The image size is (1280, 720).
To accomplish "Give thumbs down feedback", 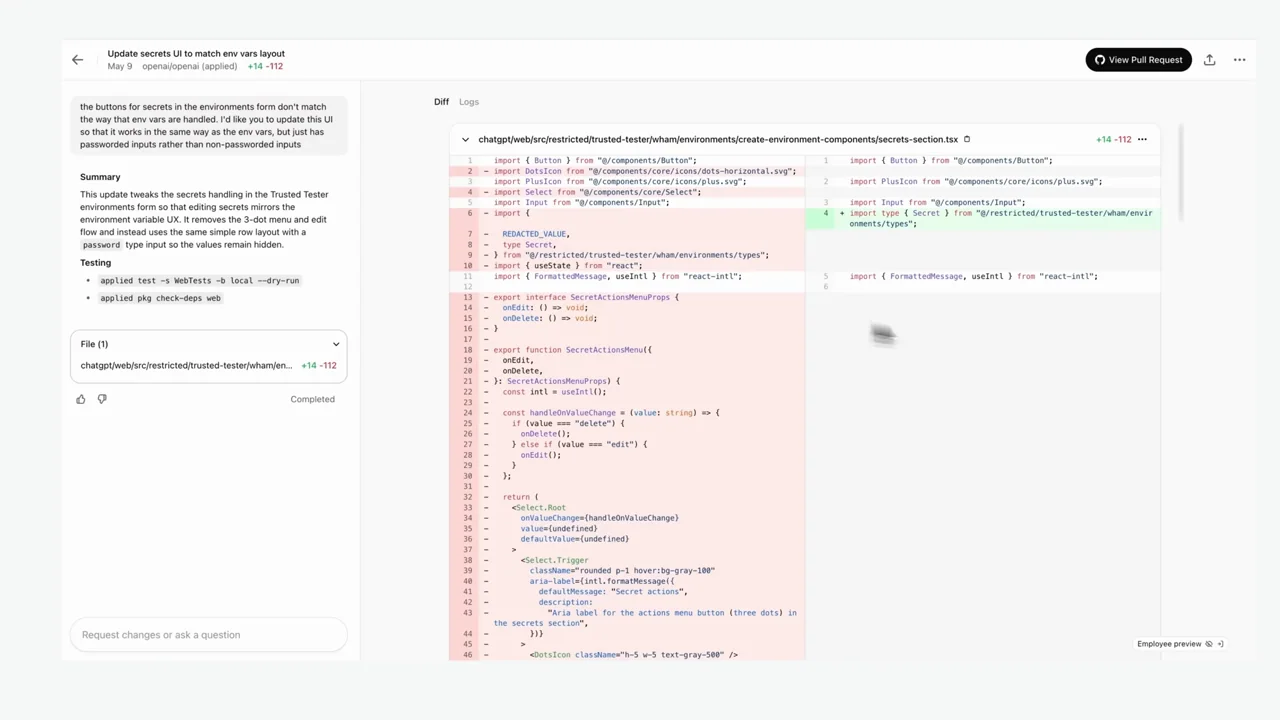I will (102, 399).
